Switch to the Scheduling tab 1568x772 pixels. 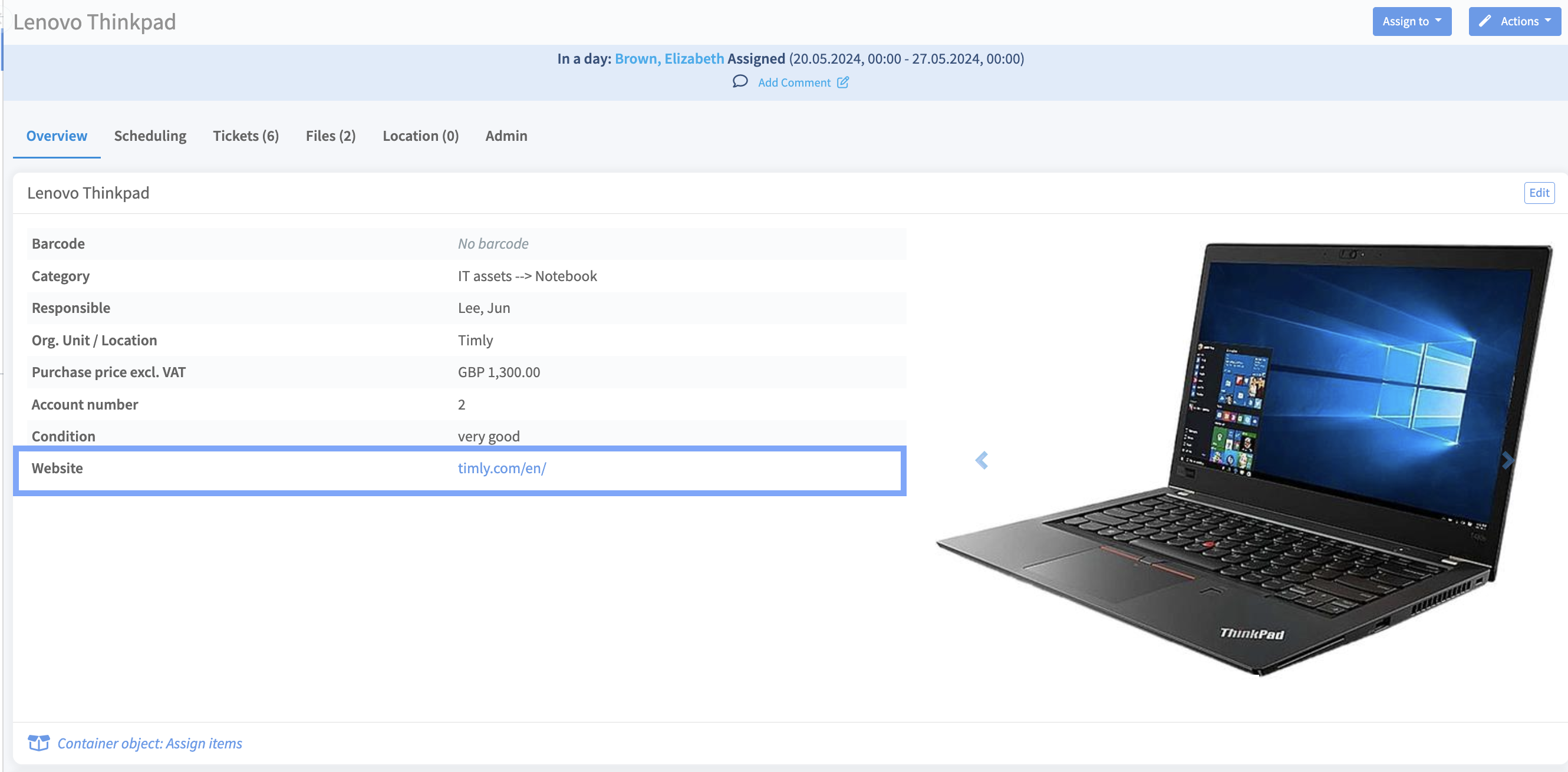[150, 136]
